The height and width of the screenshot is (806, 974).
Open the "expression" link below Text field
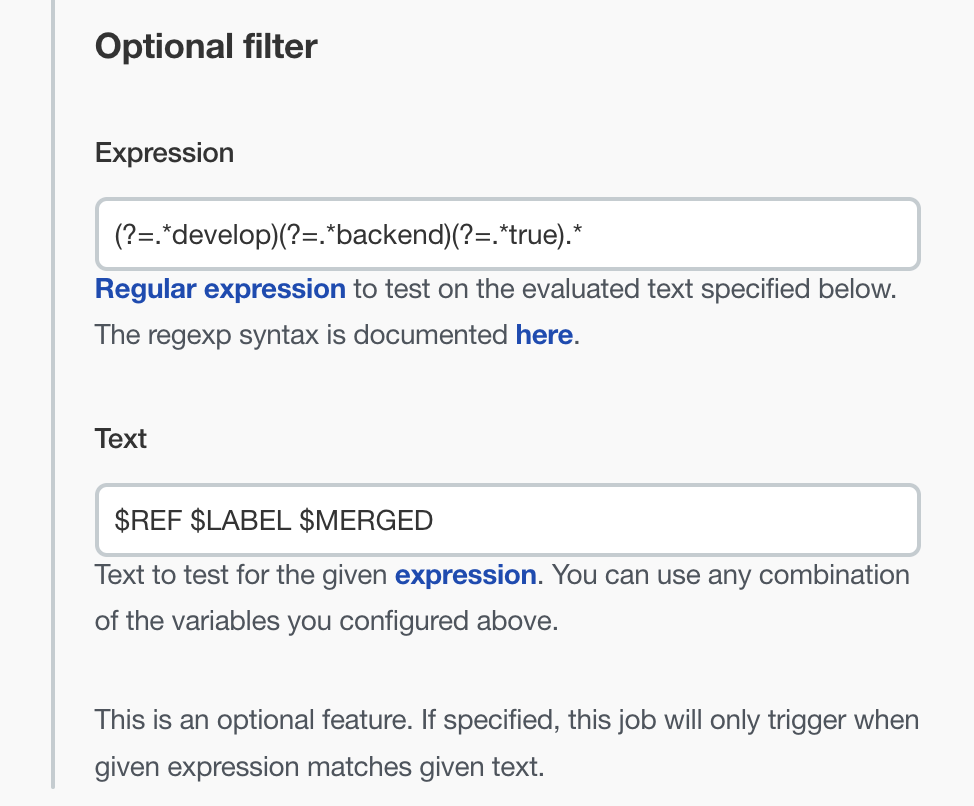[466, 576]
